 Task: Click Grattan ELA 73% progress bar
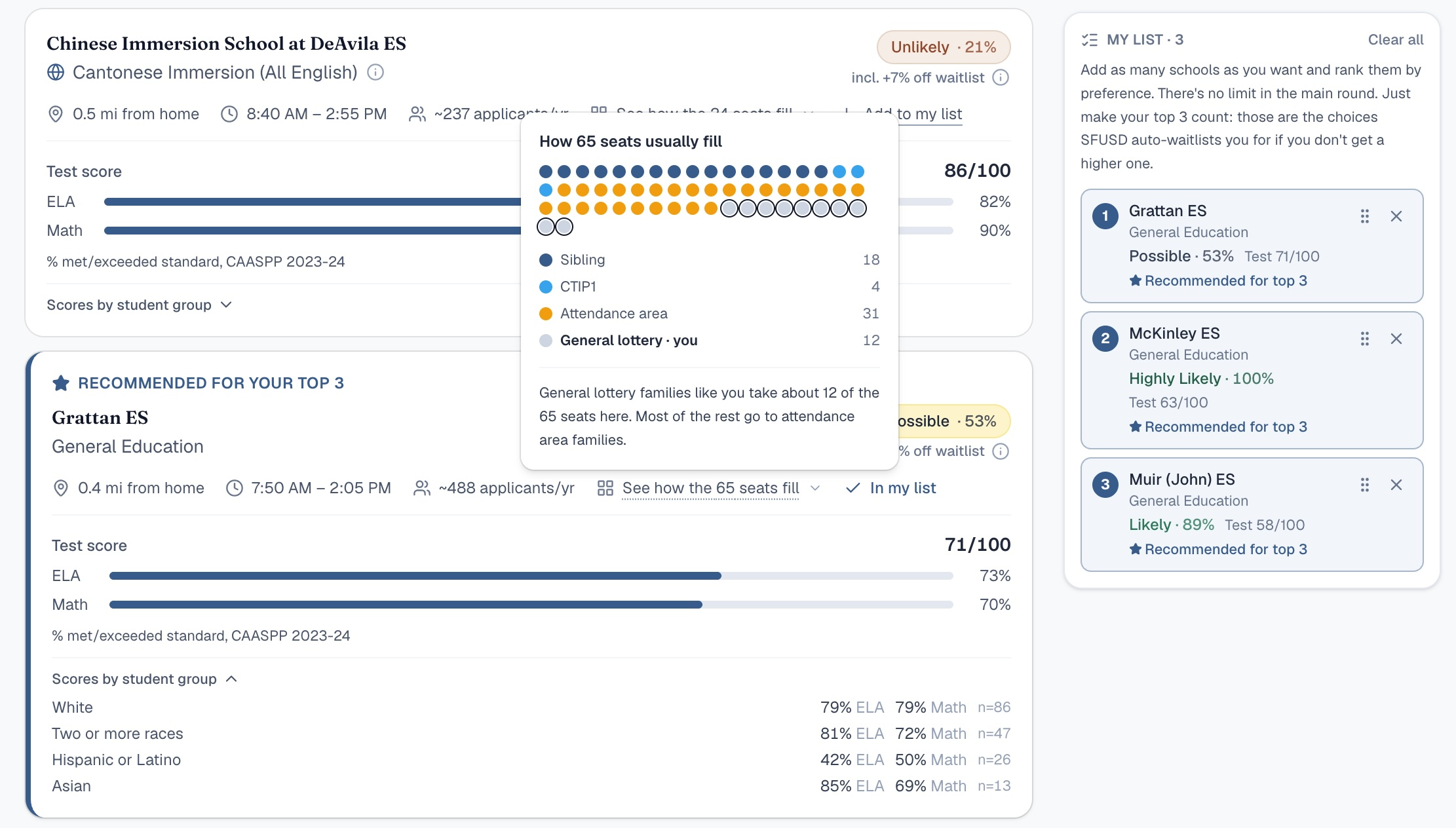[x=531, y=576]
